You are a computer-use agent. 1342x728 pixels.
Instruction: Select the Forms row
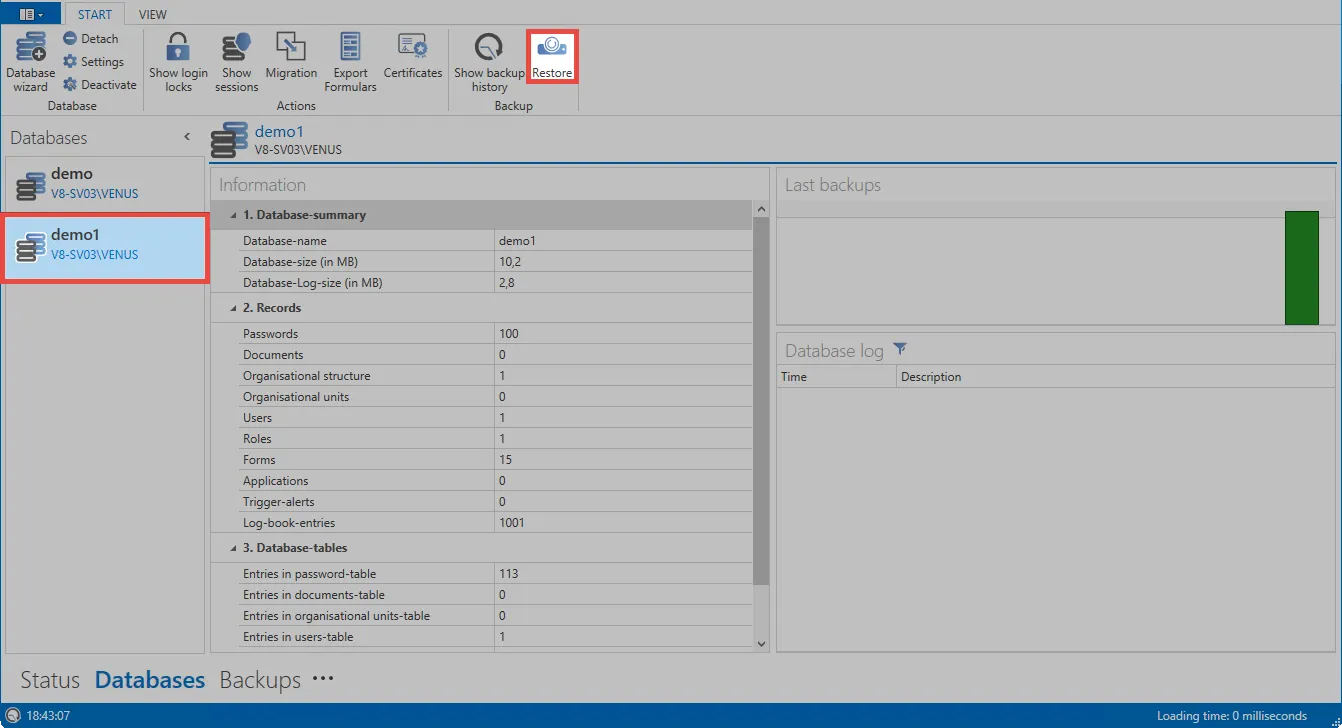[x=495, y=460]
